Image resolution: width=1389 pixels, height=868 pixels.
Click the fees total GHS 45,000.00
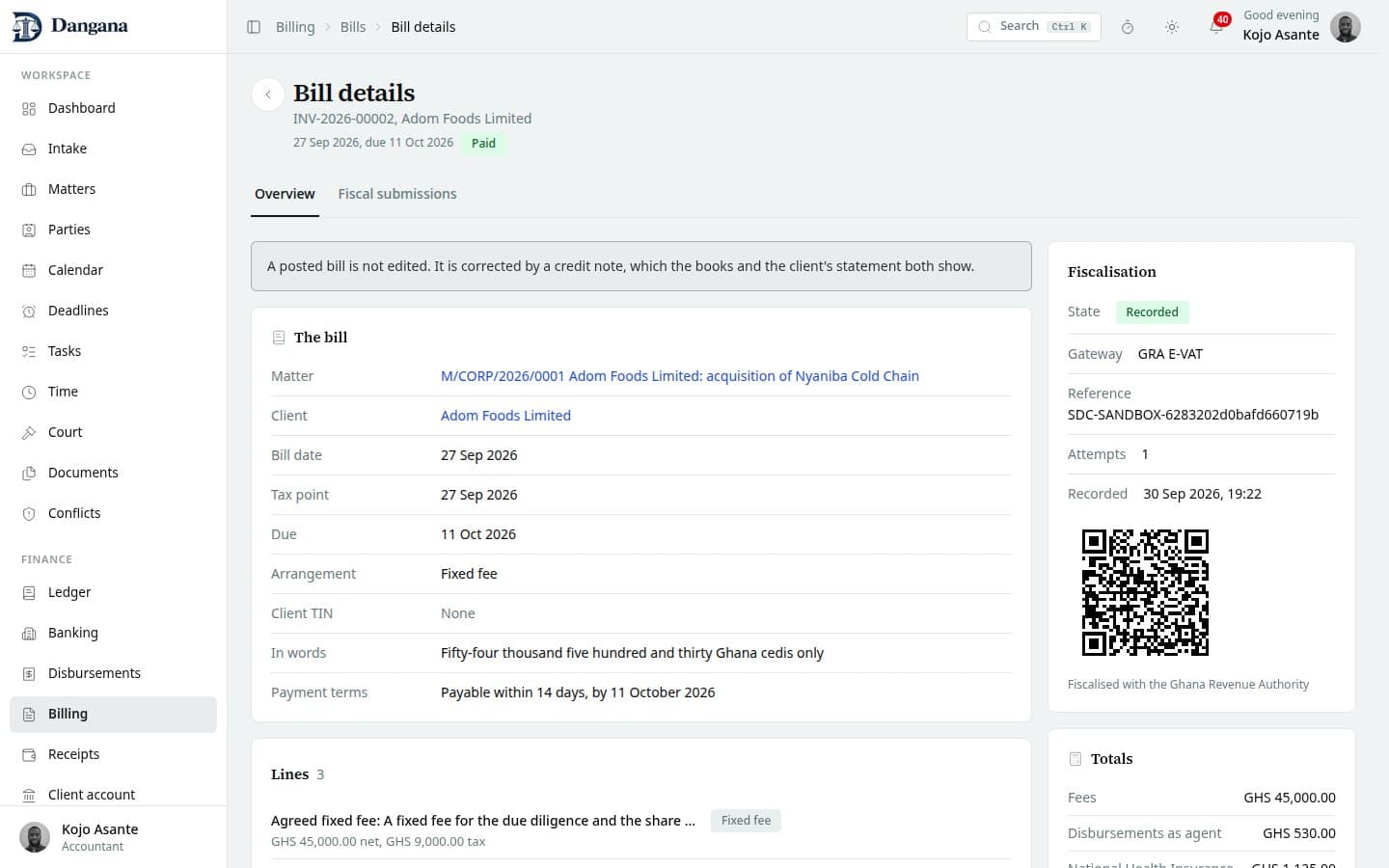point(1290,798)
